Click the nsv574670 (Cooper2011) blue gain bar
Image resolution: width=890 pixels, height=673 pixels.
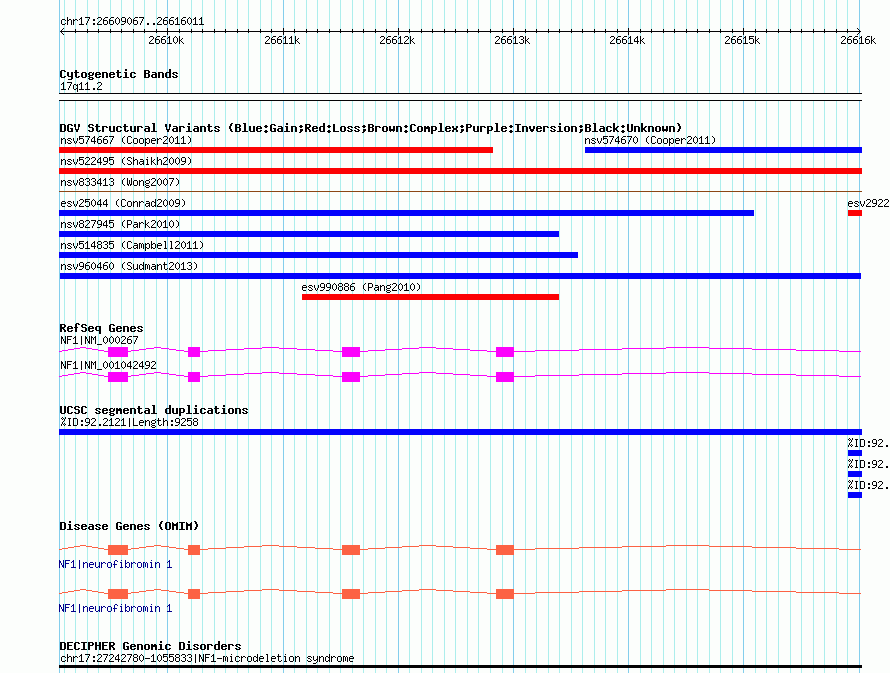723,150
